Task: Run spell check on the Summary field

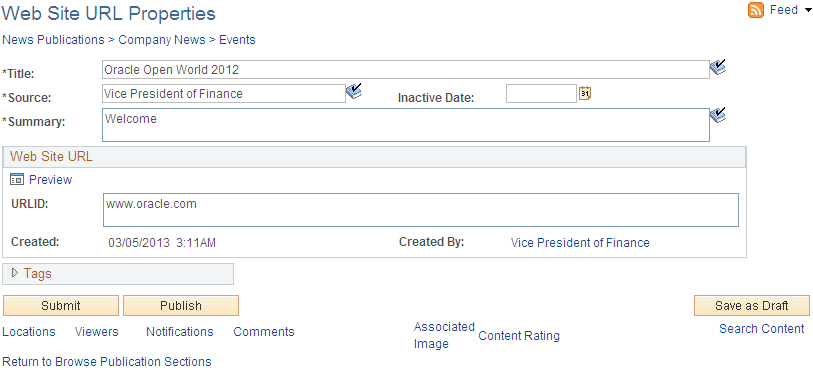Action: (718, 115)
